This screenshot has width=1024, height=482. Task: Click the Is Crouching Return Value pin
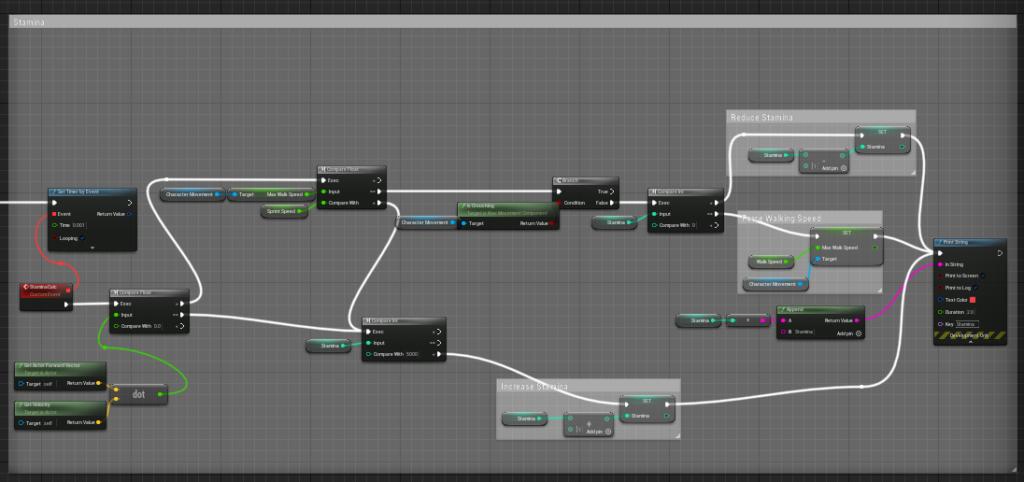(550, 224)
